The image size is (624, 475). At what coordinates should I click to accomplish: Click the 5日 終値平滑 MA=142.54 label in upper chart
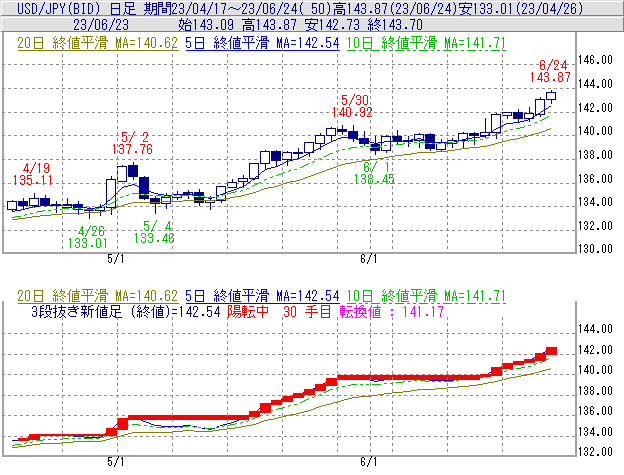click(x=262, y=43)
